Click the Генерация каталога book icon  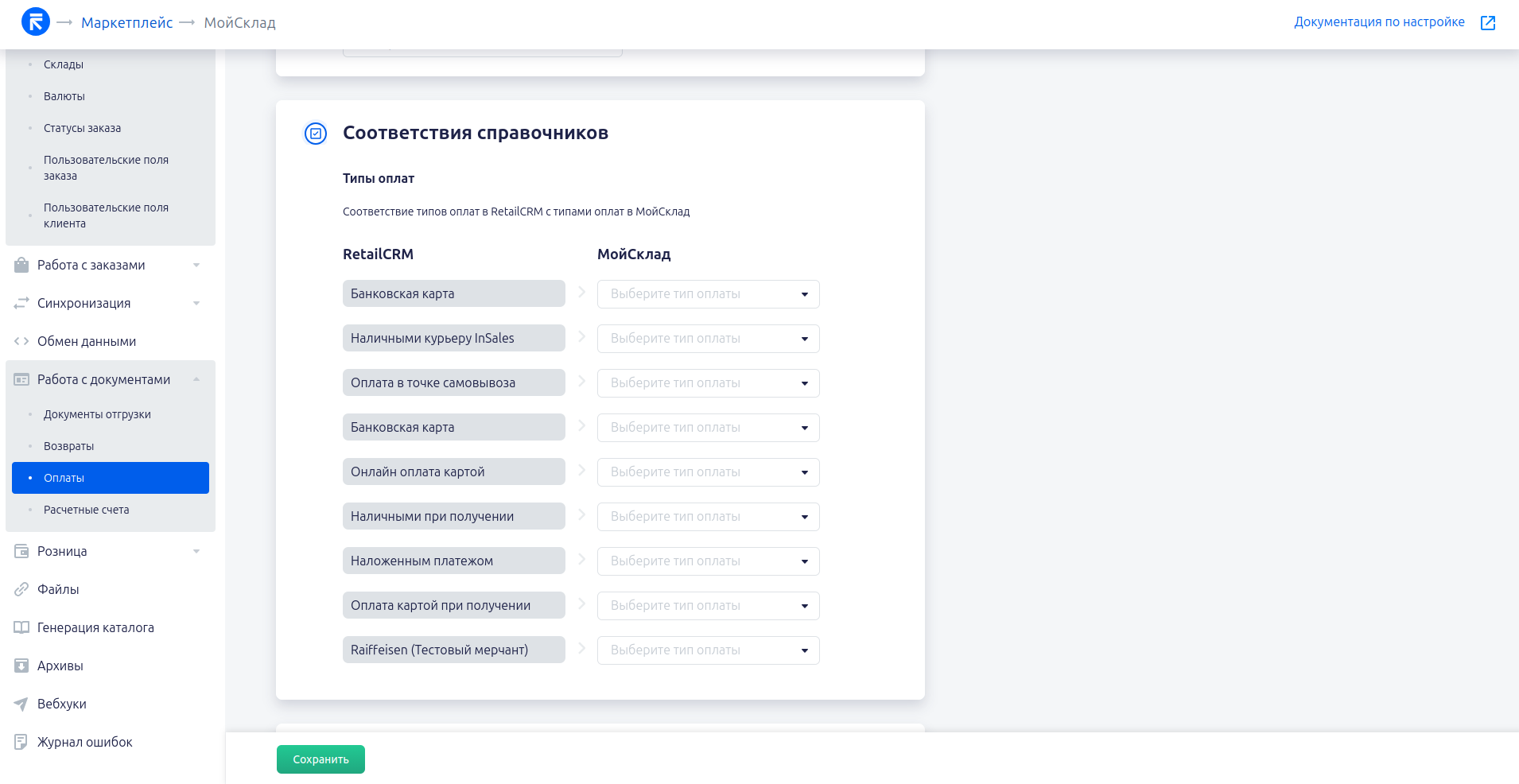tap(21, 627)
